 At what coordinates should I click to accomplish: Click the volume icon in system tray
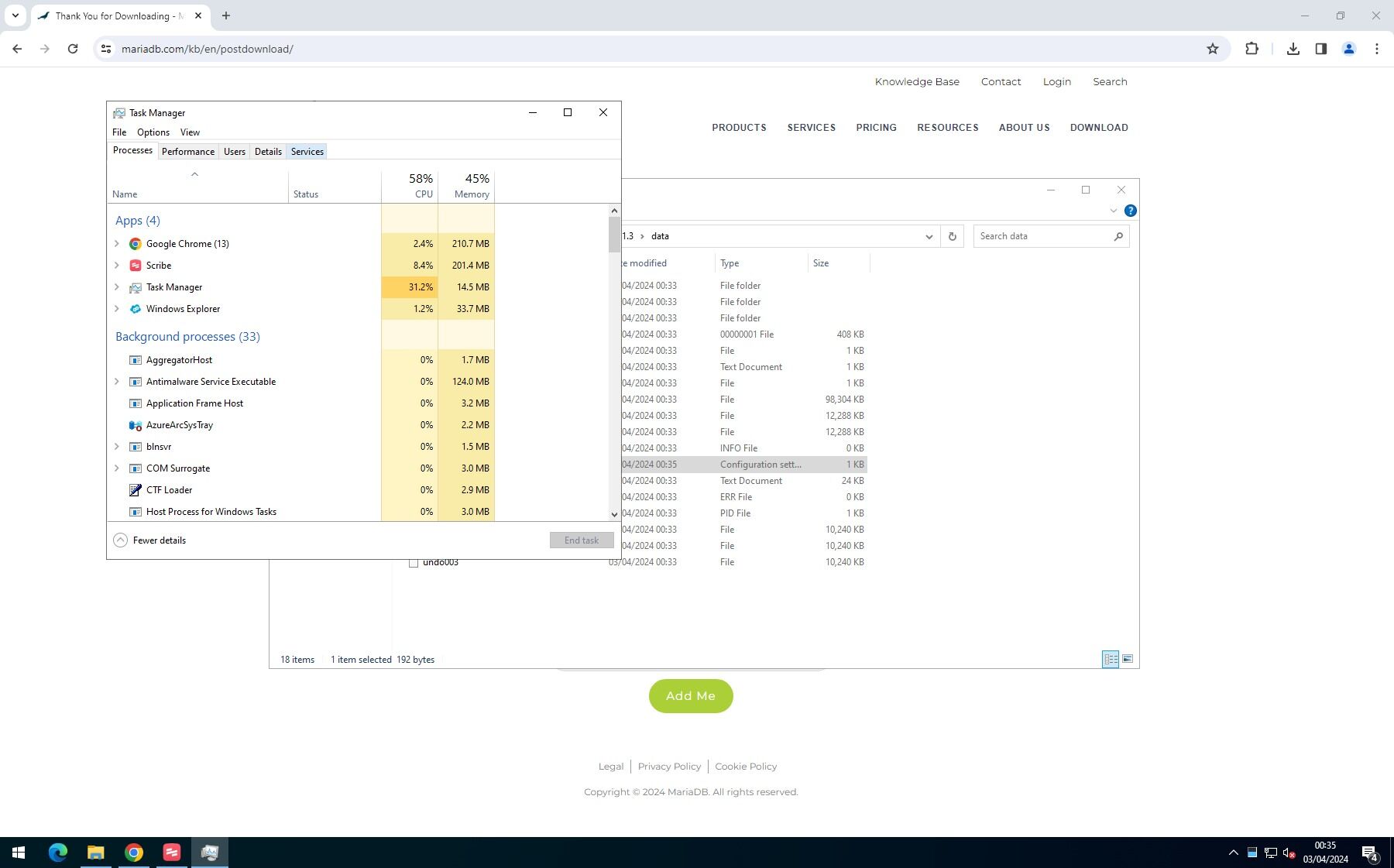coord(1289,853)
